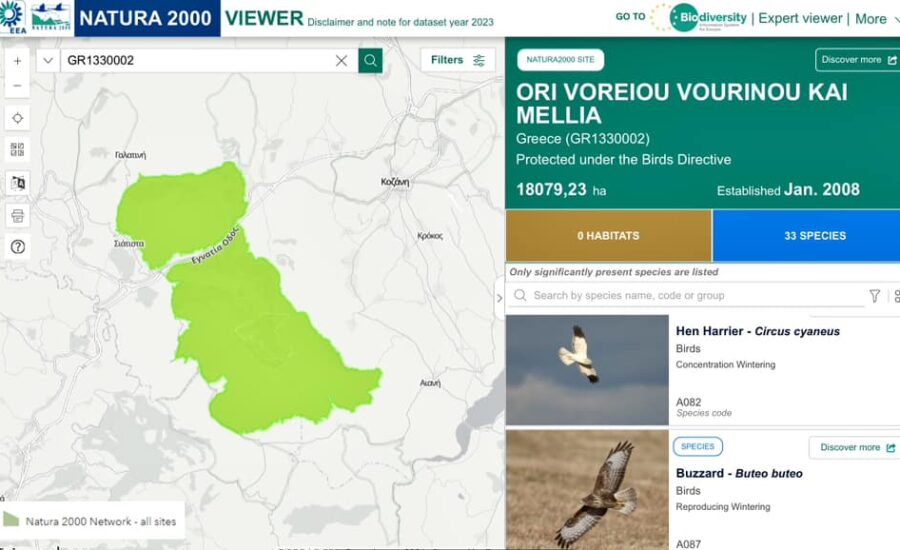The width and height of the screenshot is (900, 550).
Task: Select the 0 HABITATS tab
Action: (x=608, y=236)
